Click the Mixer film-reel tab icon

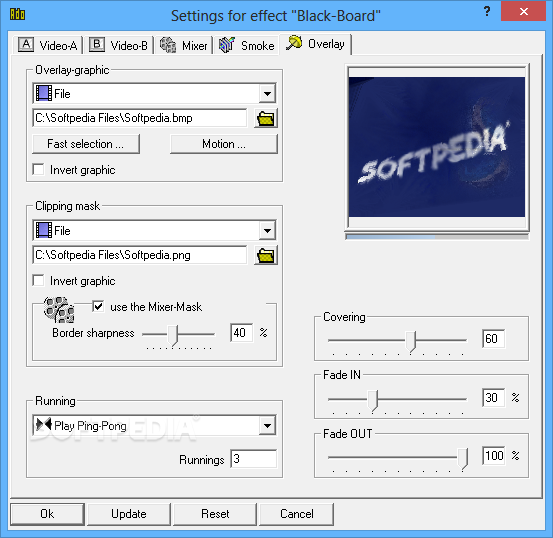point(168,45)
